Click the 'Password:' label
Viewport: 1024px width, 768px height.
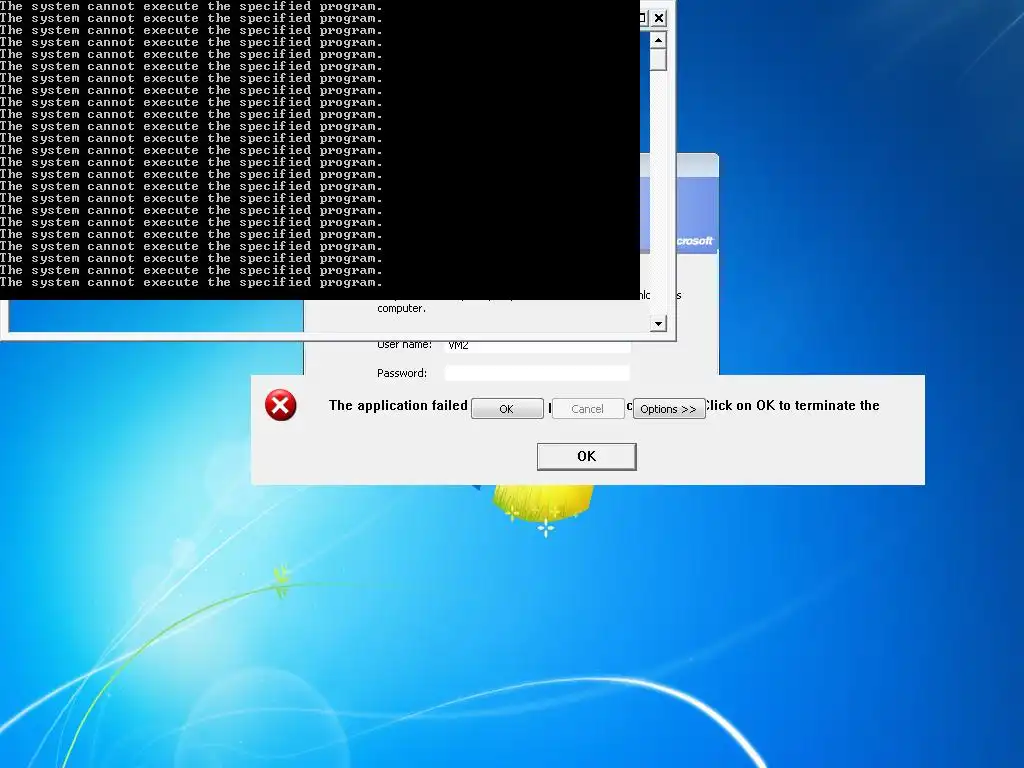click(402, 373)
